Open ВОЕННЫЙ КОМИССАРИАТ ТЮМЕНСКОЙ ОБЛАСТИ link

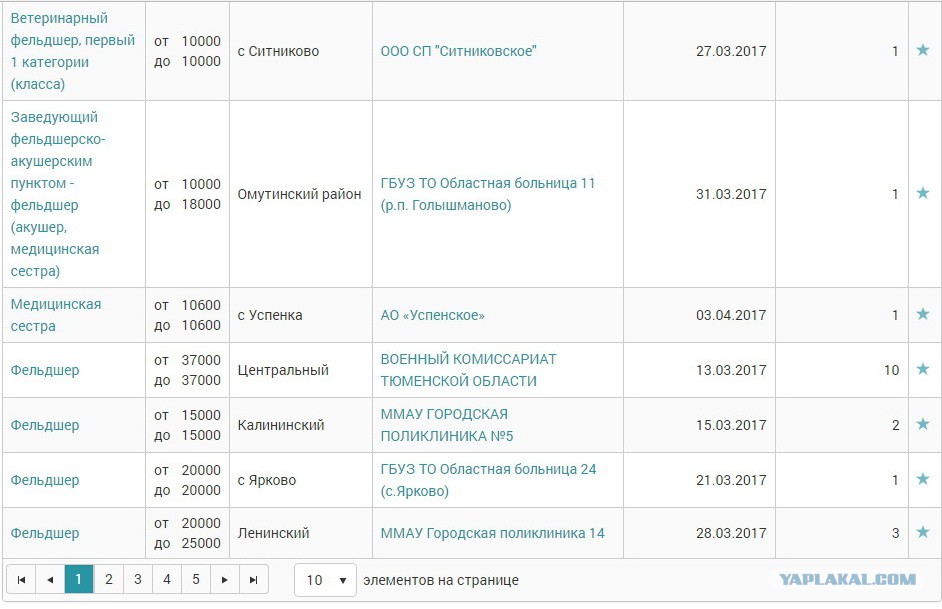coord(469,370)
